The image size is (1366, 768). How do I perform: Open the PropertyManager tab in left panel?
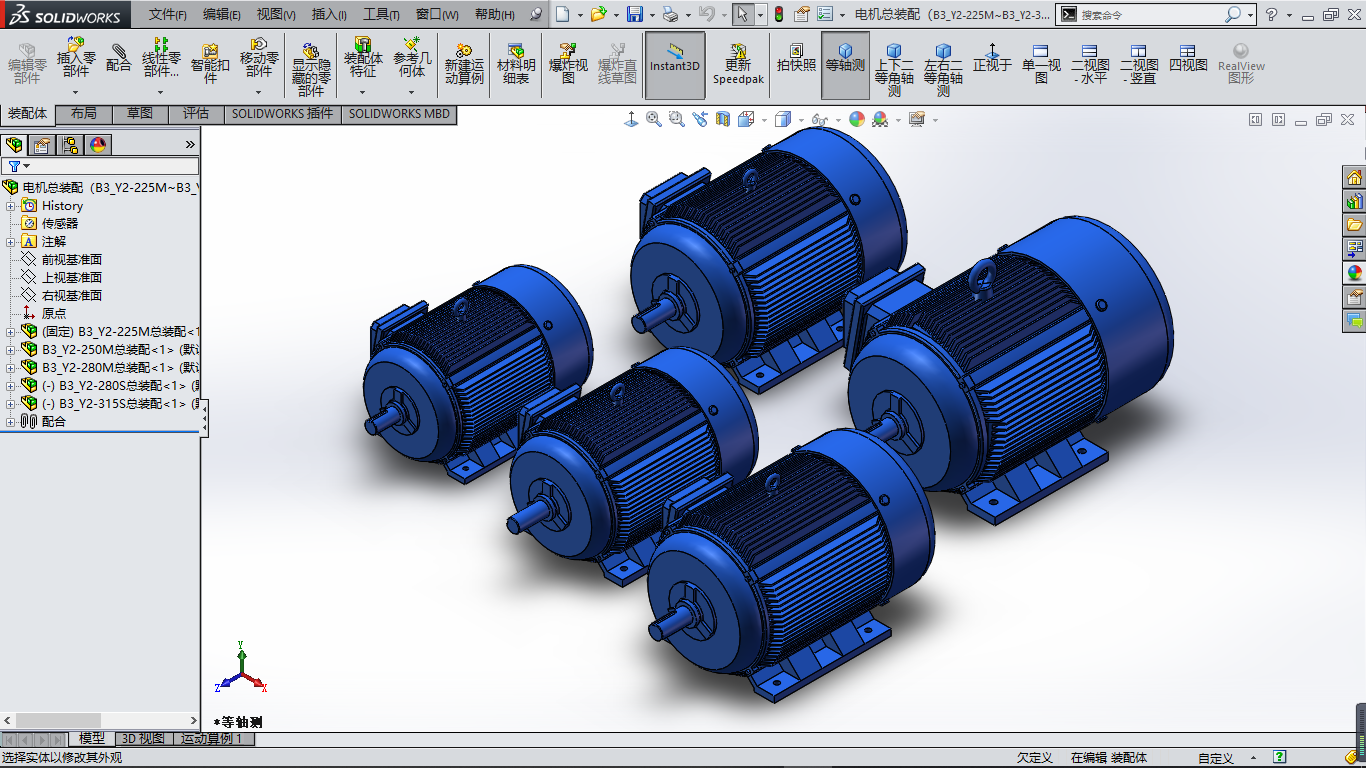pos(41,145)
